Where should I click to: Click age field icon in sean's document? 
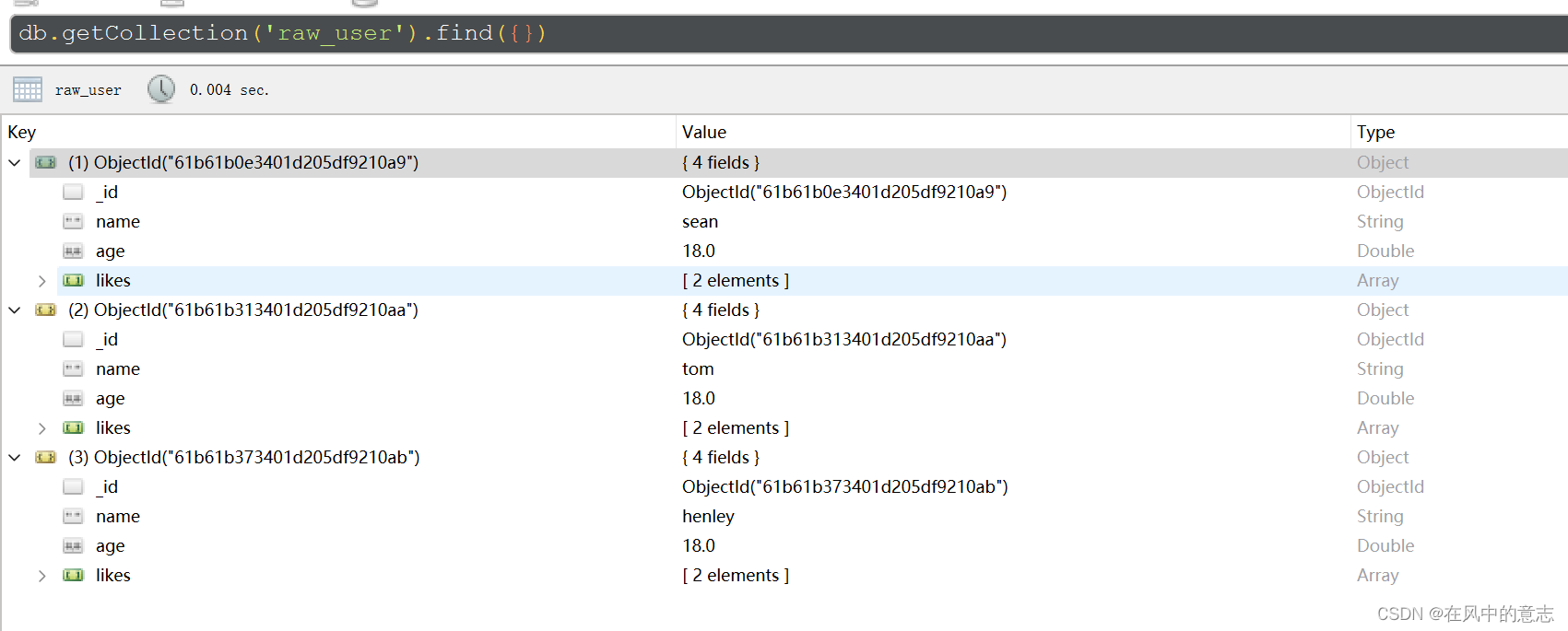coord(74,251)
